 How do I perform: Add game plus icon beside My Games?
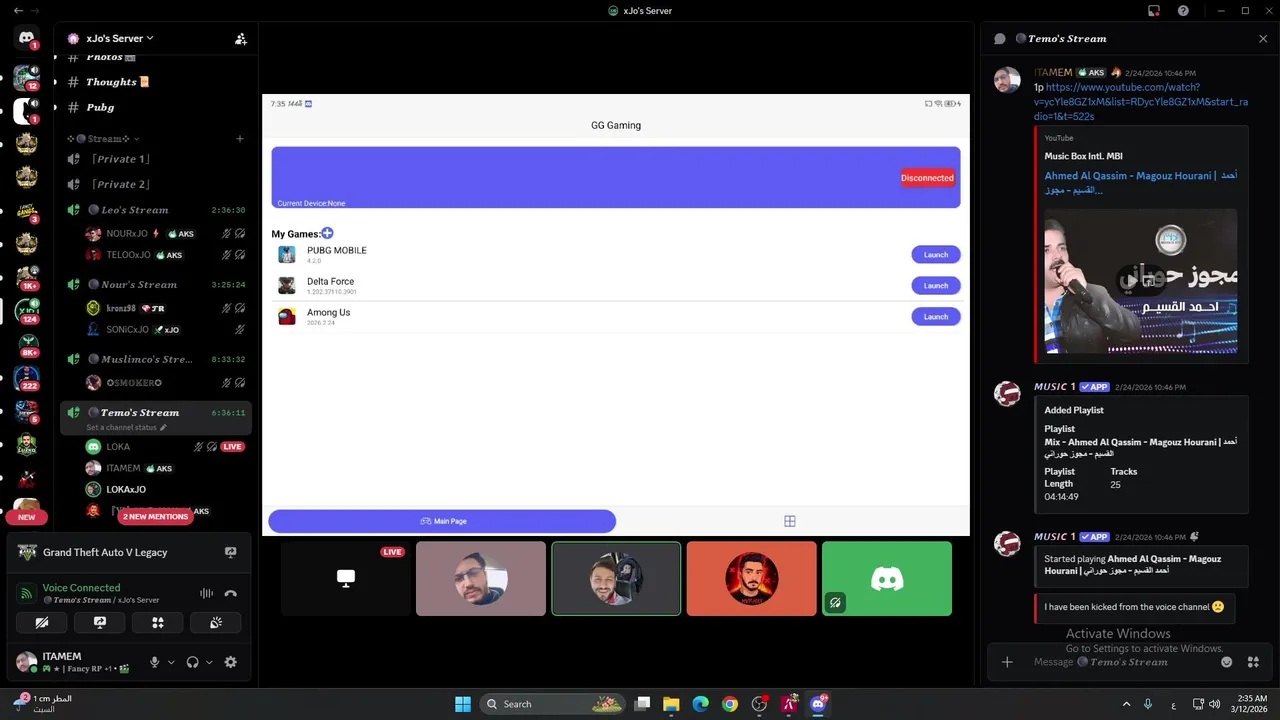(x=327, y=233)
